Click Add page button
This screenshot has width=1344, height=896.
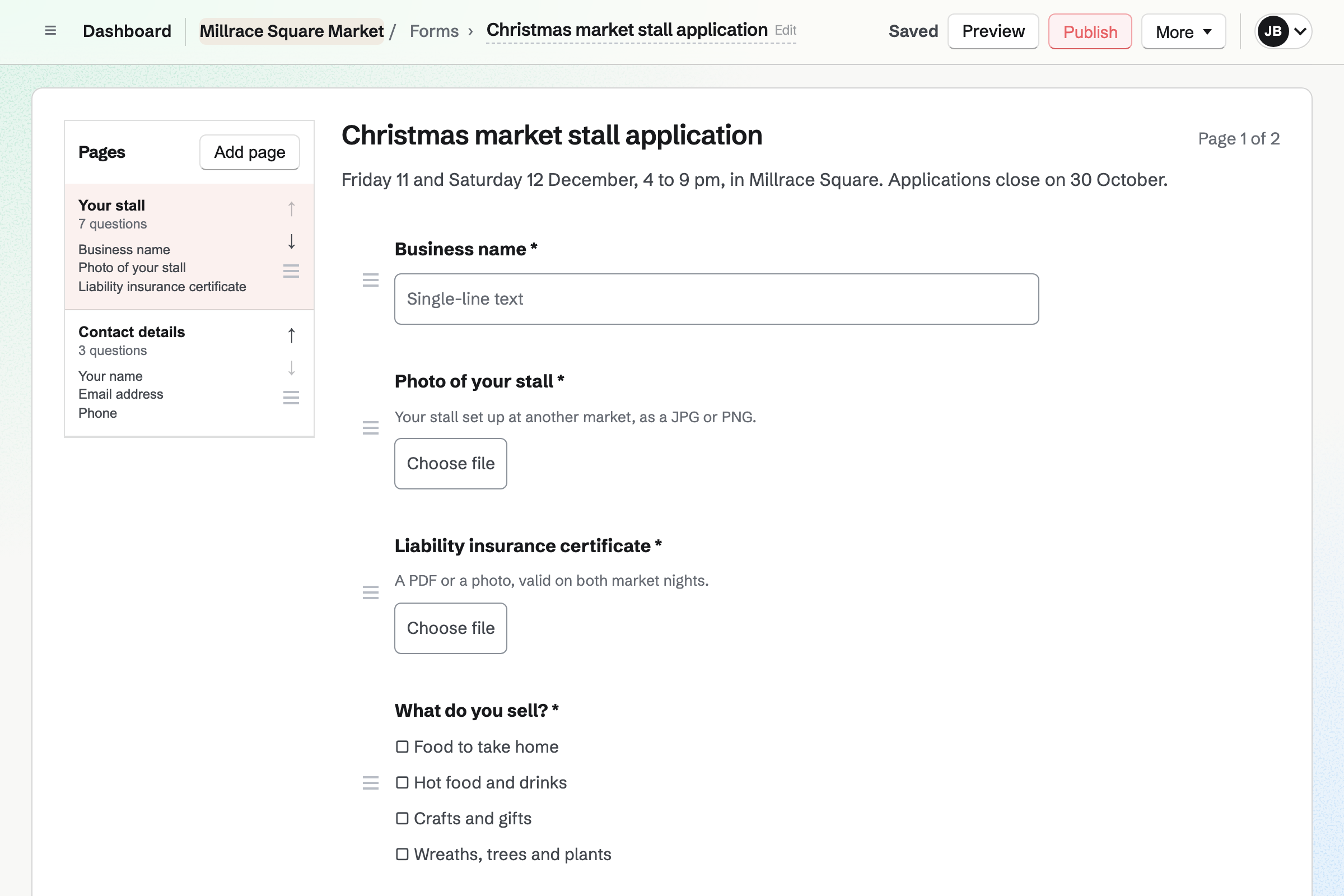250,152
